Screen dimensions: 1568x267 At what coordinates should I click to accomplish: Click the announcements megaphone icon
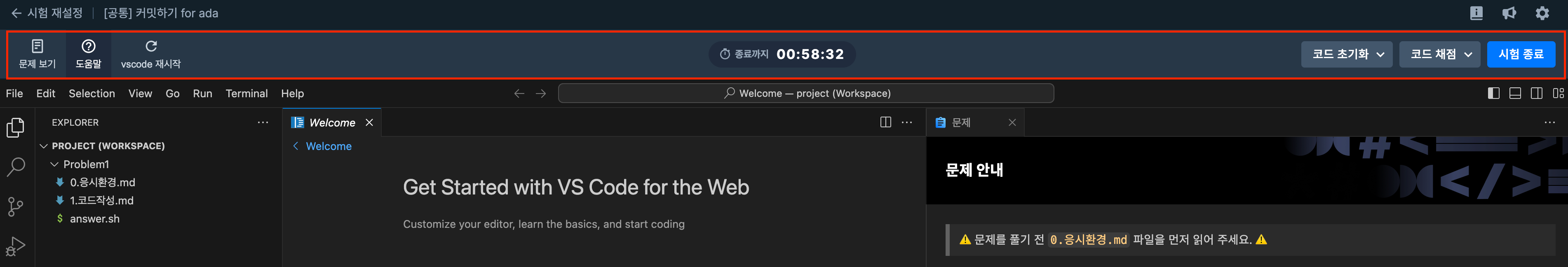tap(1509, 13)
